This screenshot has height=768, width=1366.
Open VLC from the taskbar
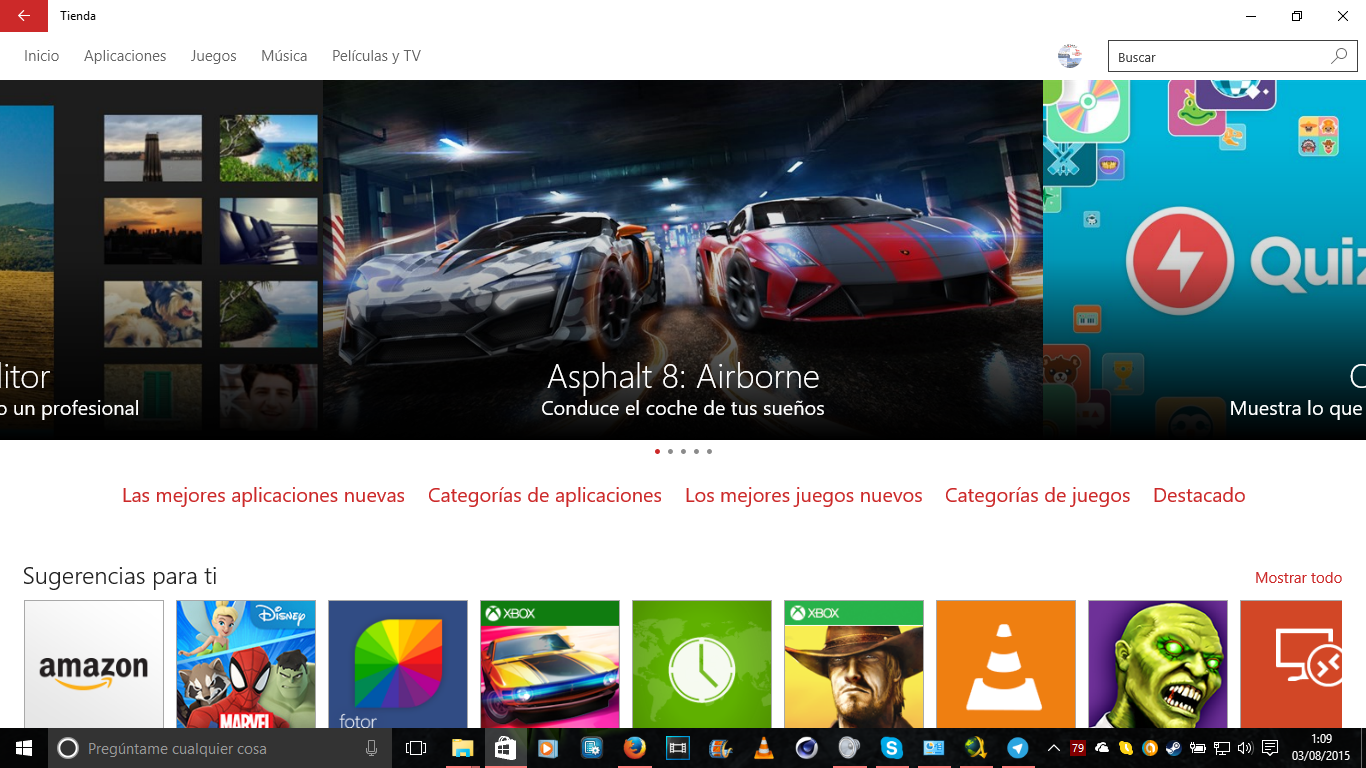click(763, 748)
